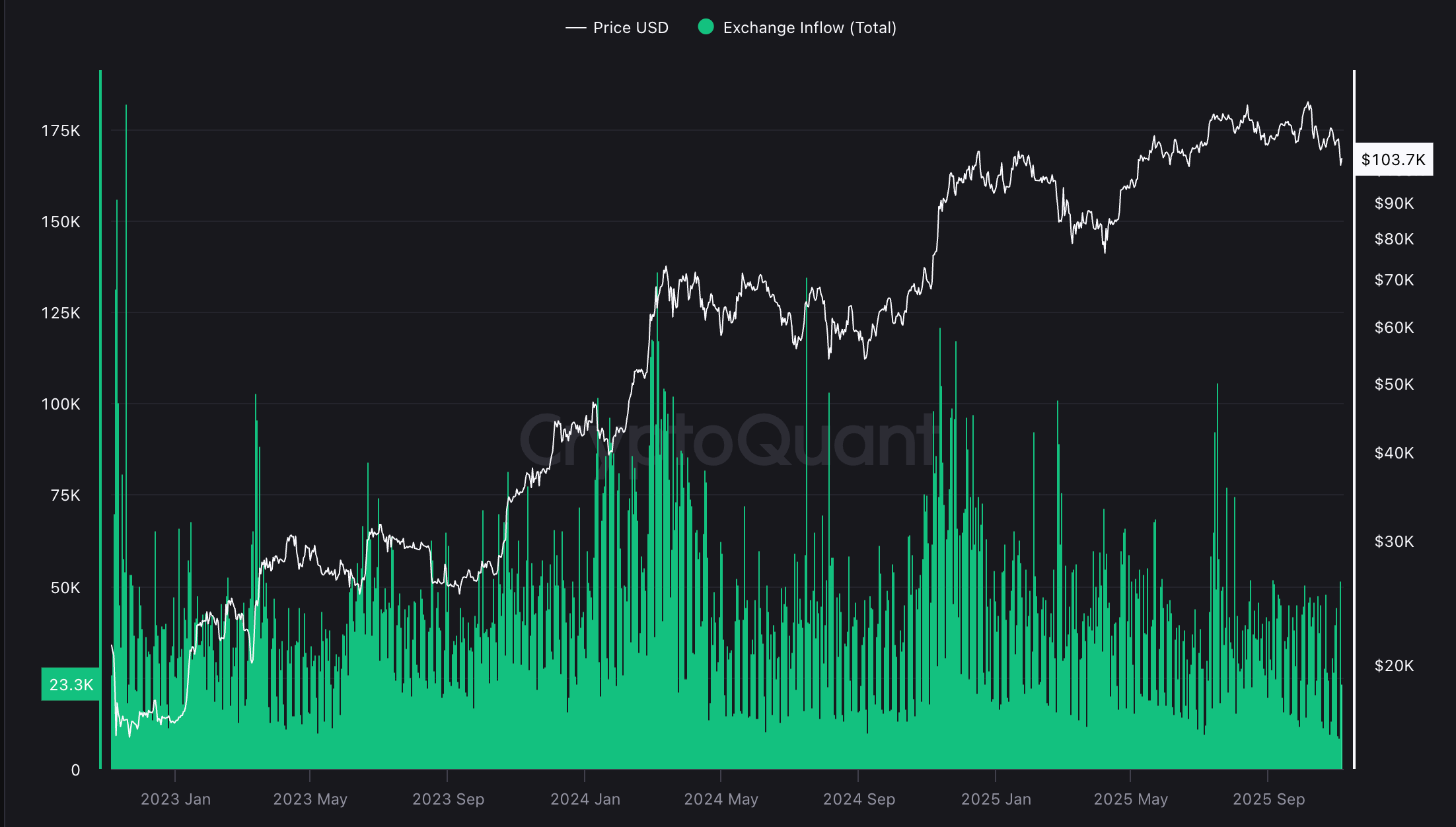Image resolution: width=1456 pixels, height=827 pixels.
Task: Click the 175K left axis label
Action: 61,131
